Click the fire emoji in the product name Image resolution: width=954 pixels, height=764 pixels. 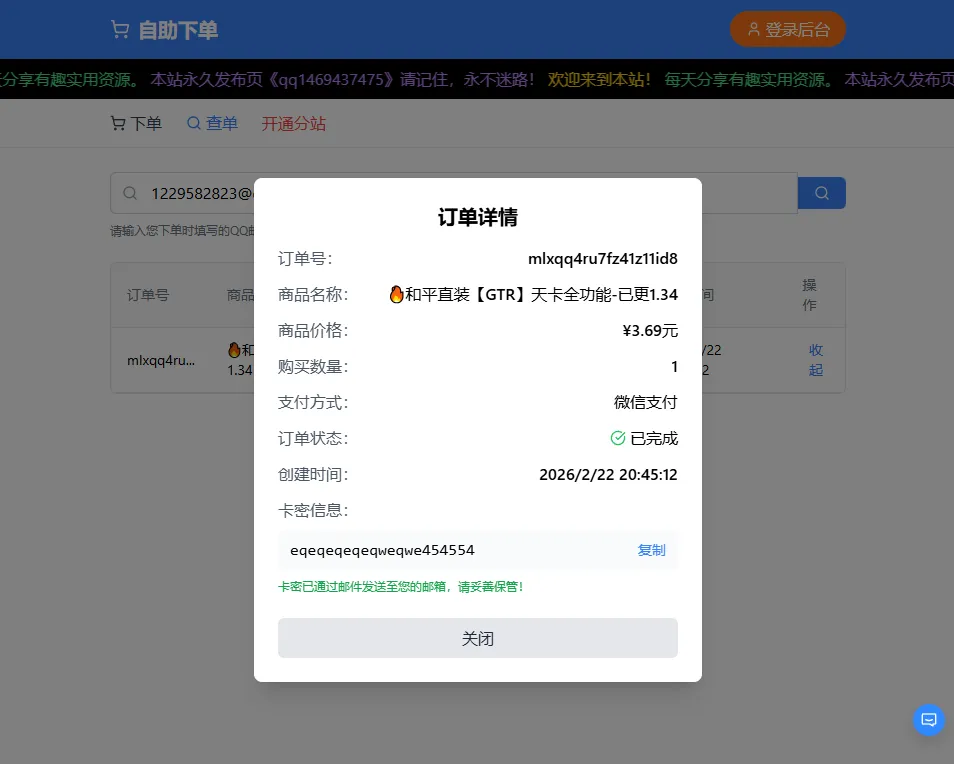(395, 294)
